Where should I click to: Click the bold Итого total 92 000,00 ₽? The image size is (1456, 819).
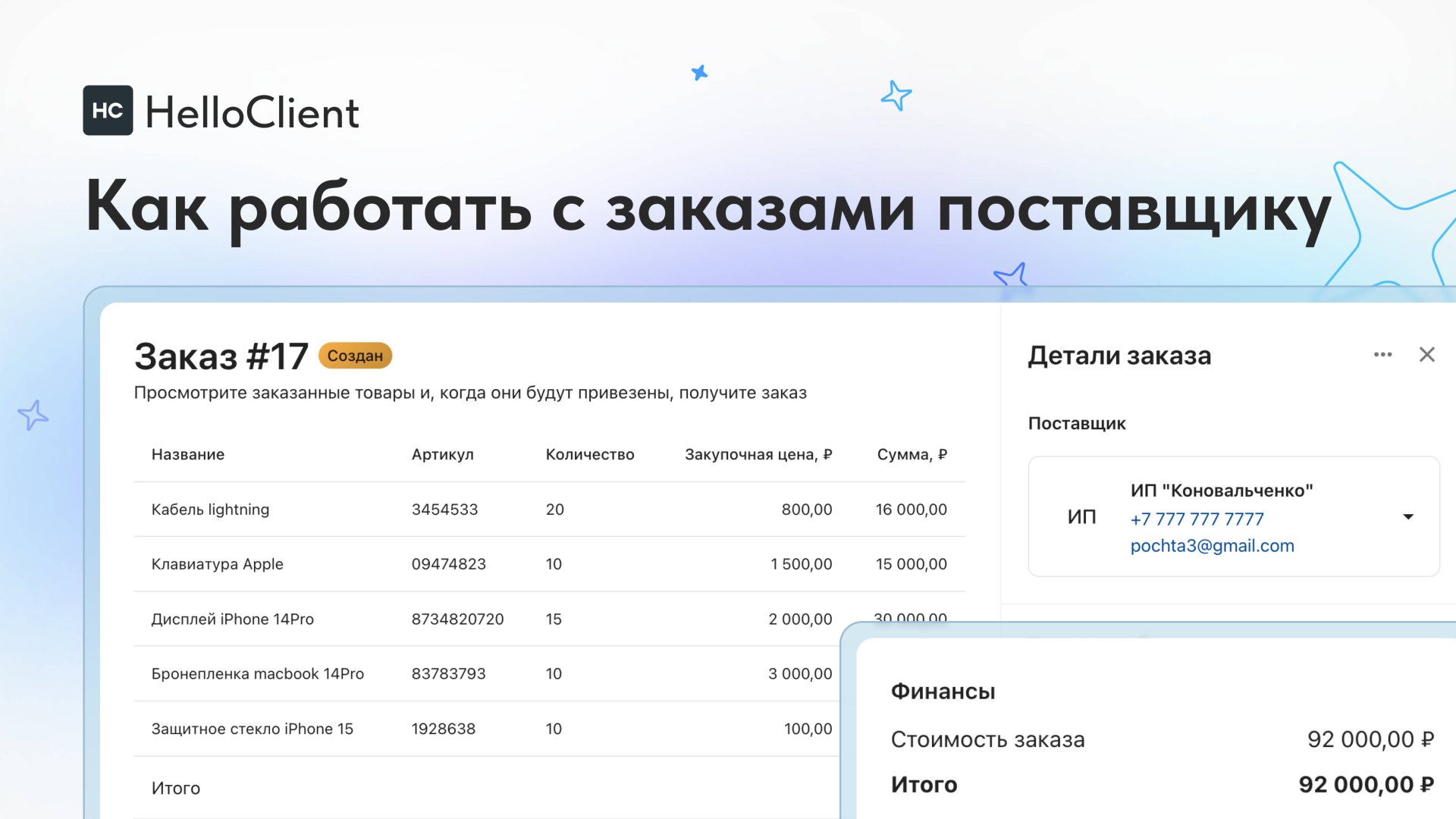[x=1366, y=785]
